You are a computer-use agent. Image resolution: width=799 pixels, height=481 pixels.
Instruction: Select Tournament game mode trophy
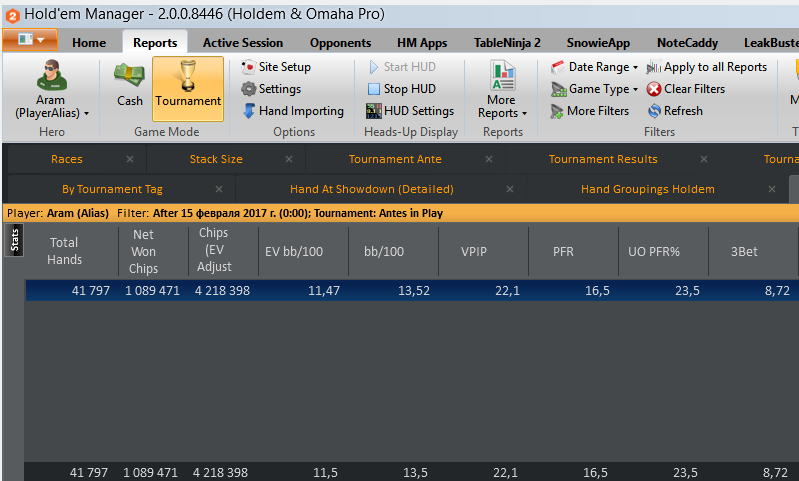point(188,88)
